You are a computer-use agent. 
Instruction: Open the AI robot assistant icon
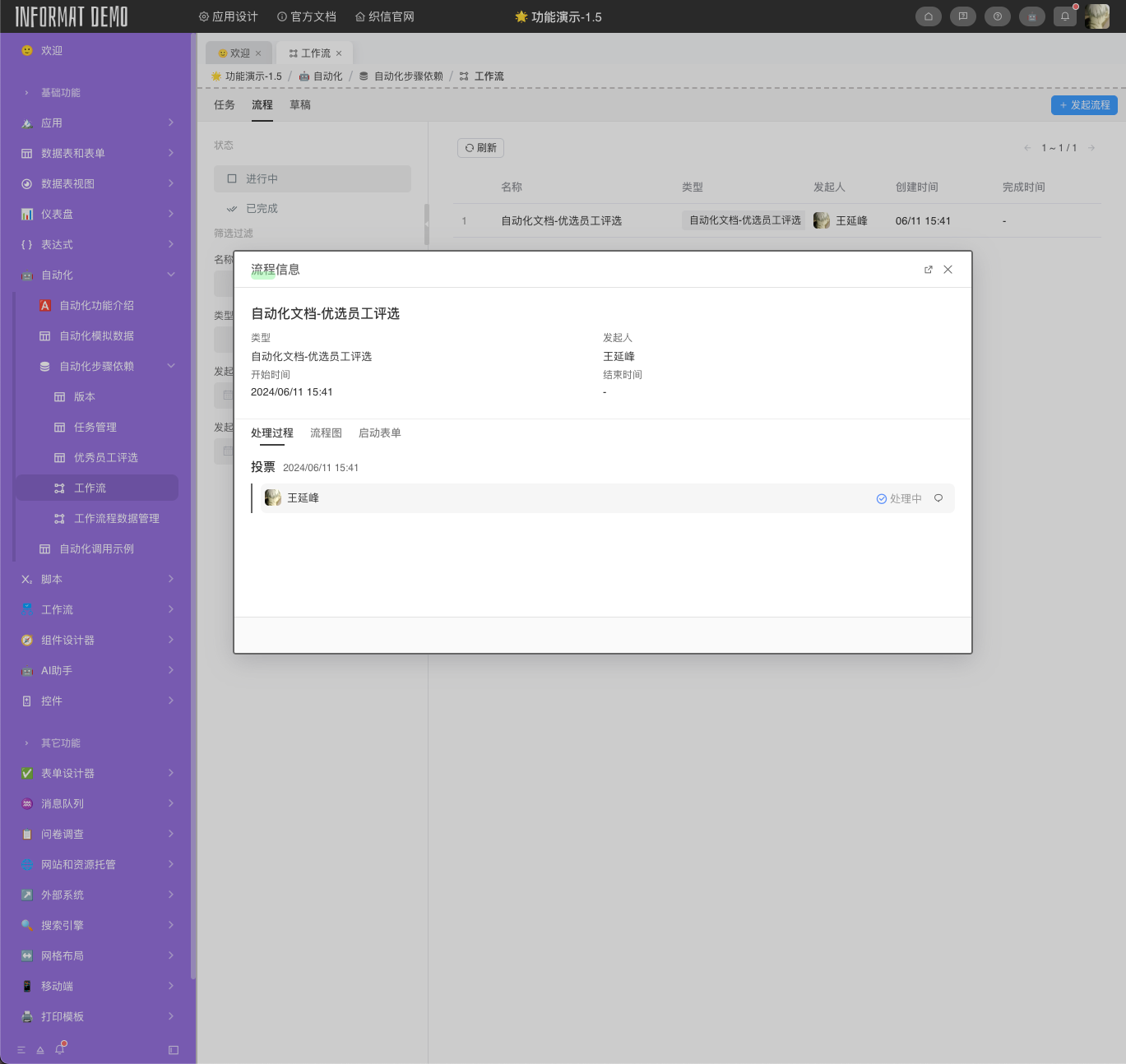point(1031,16)
